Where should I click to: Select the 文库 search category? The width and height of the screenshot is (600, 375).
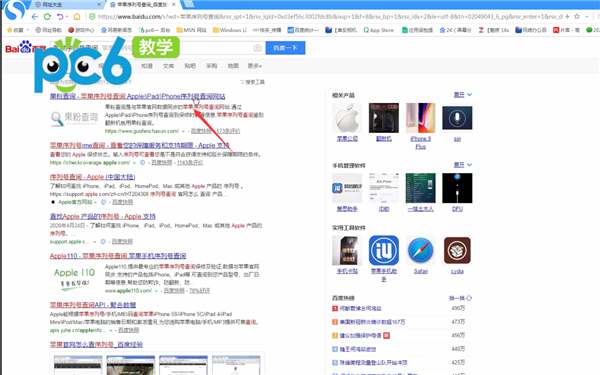point(168,66)
